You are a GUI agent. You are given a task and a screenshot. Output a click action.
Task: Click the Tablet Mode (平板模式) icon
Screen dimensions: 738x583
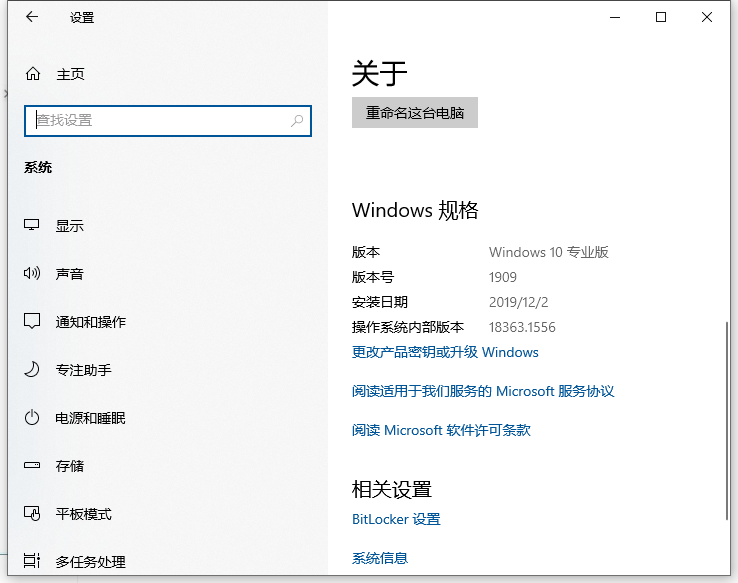pyautogui.click(x=32, y=514)
